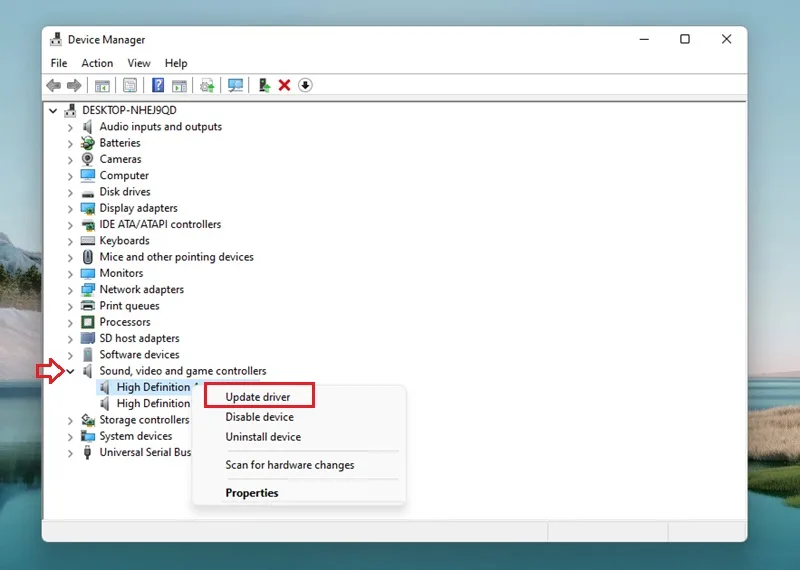Click the down-arrow circle toolbar icon
800x570 pixels.
tap(305, 85)
